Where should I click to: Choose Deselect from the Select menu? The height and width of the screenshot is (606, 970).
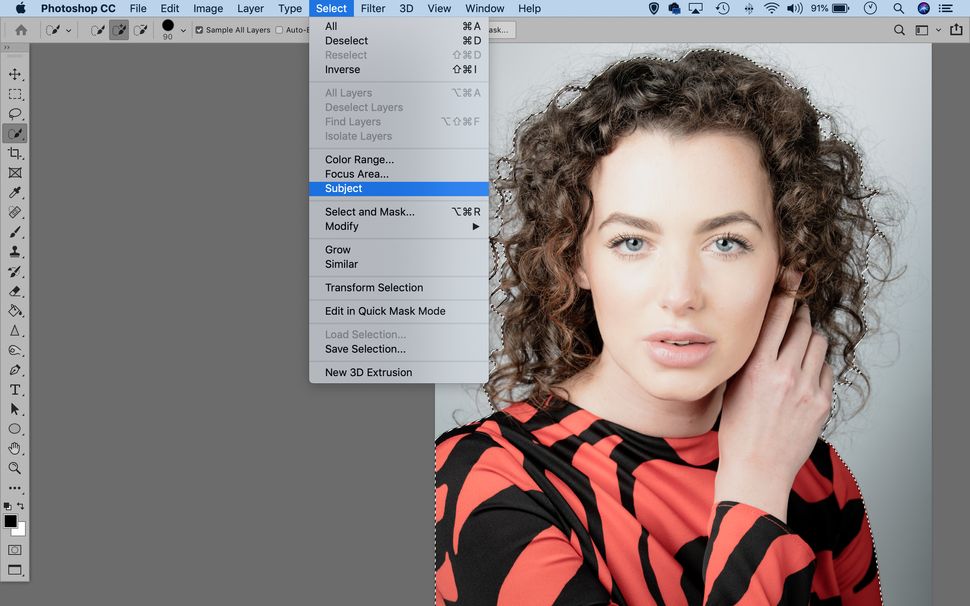coord(399,41)
